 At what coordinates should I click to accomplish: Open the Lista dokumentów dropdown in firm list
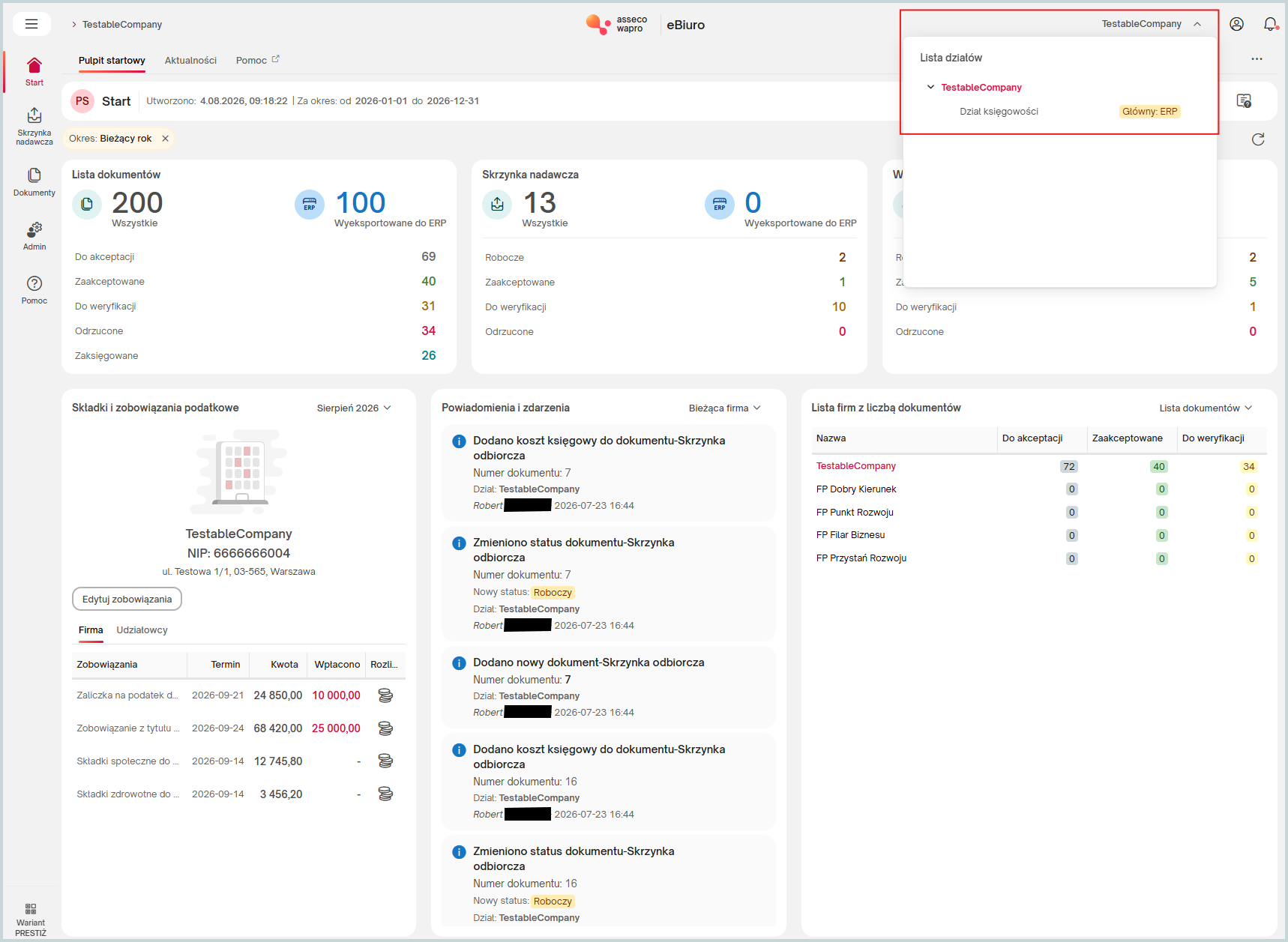pos(1206,408)
